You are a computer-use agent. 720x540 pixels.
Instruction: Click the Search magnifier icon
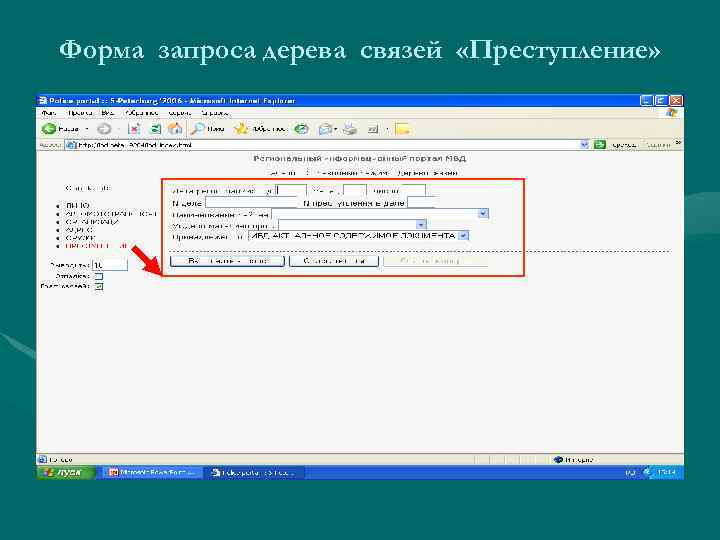[x=197, y=129]
